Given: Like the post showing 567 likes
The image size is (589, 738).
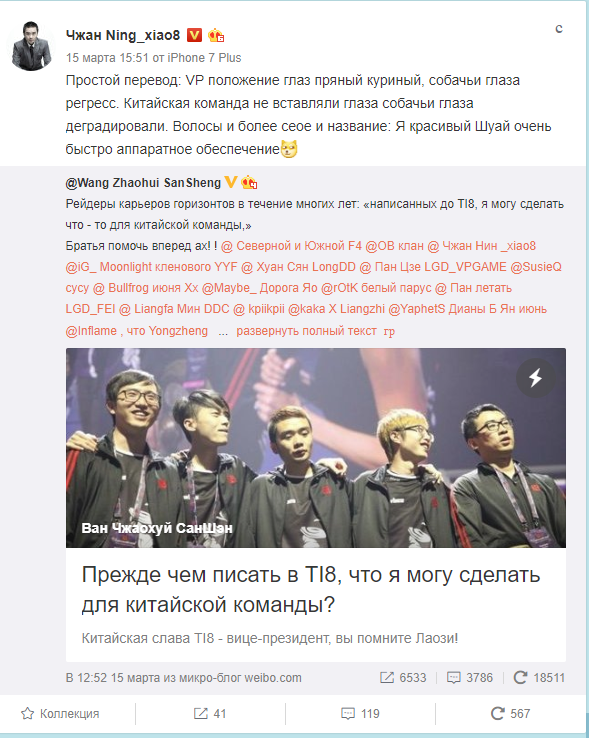Looking at the screenshot, I should [x=510, y=714].
